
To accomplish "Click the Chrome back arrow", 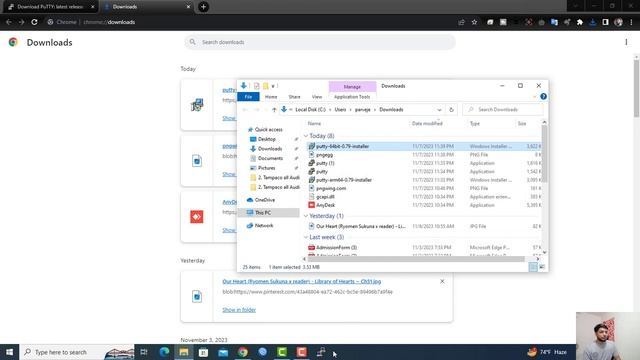I will point(9,22).
